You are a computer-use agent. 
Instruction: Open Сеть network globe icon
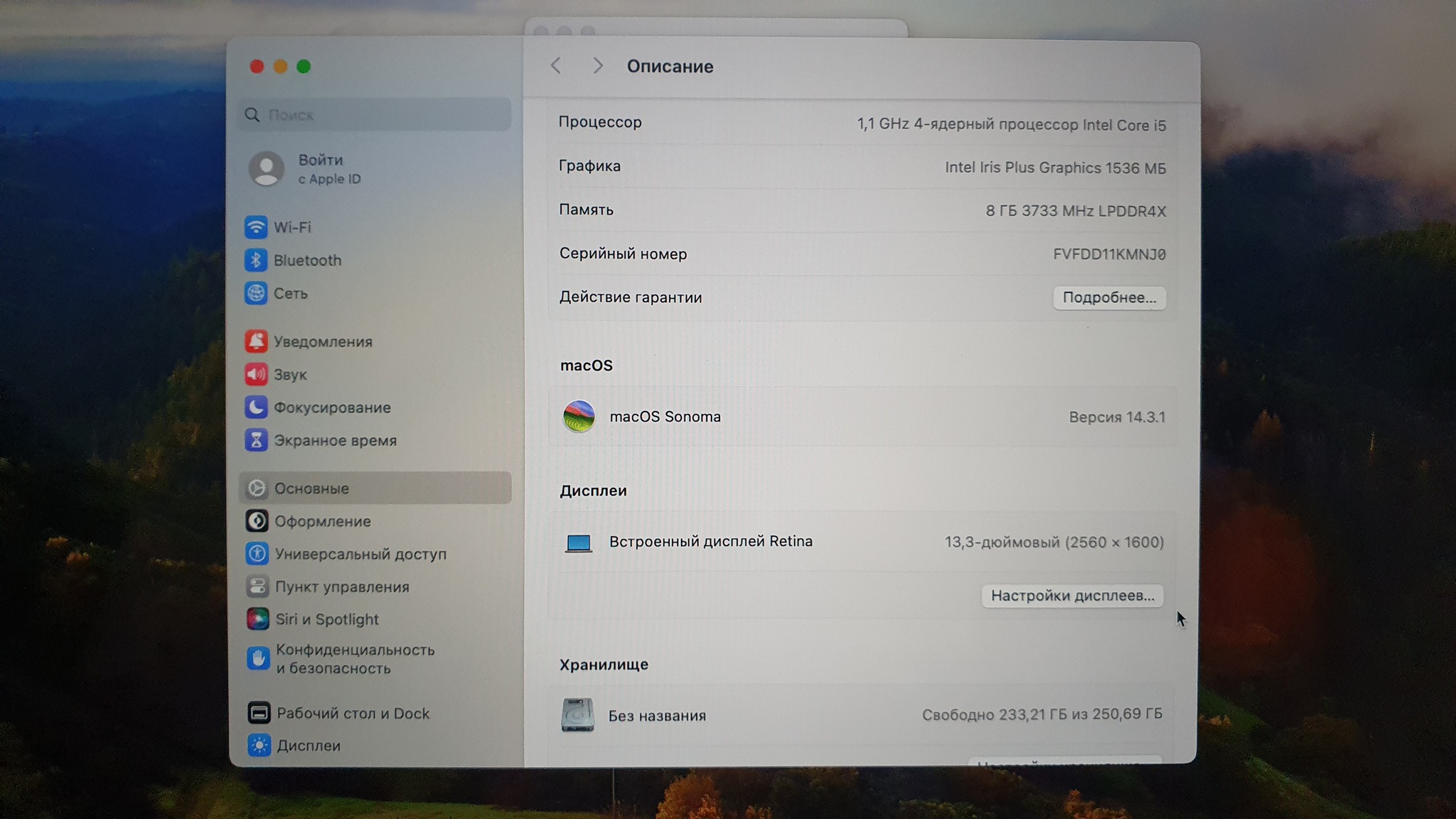tap(256, 293)
